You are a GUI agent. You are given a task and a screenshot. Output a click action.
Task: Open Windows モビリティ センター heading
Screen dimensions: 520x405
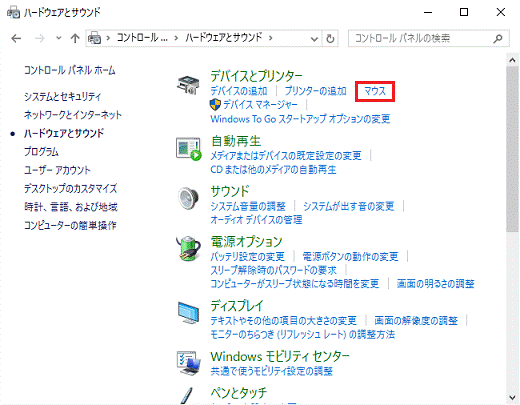pyautogui.click(x=280, y=356)
